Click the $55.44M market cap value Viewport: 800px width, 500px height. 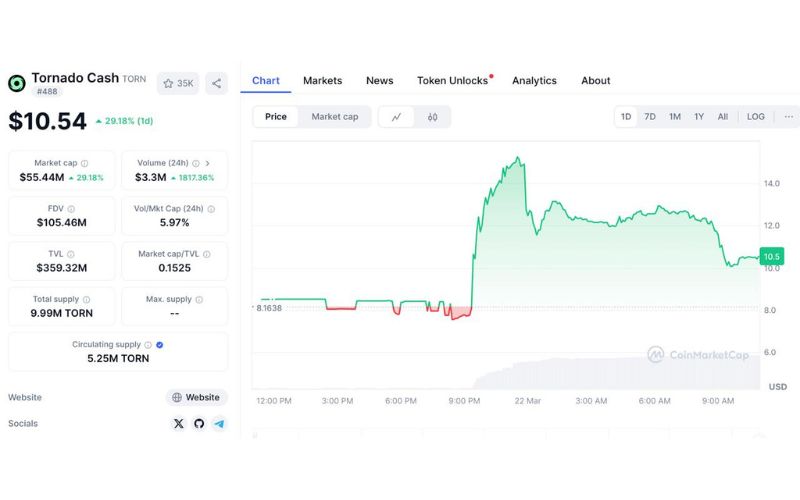point(42,178)
